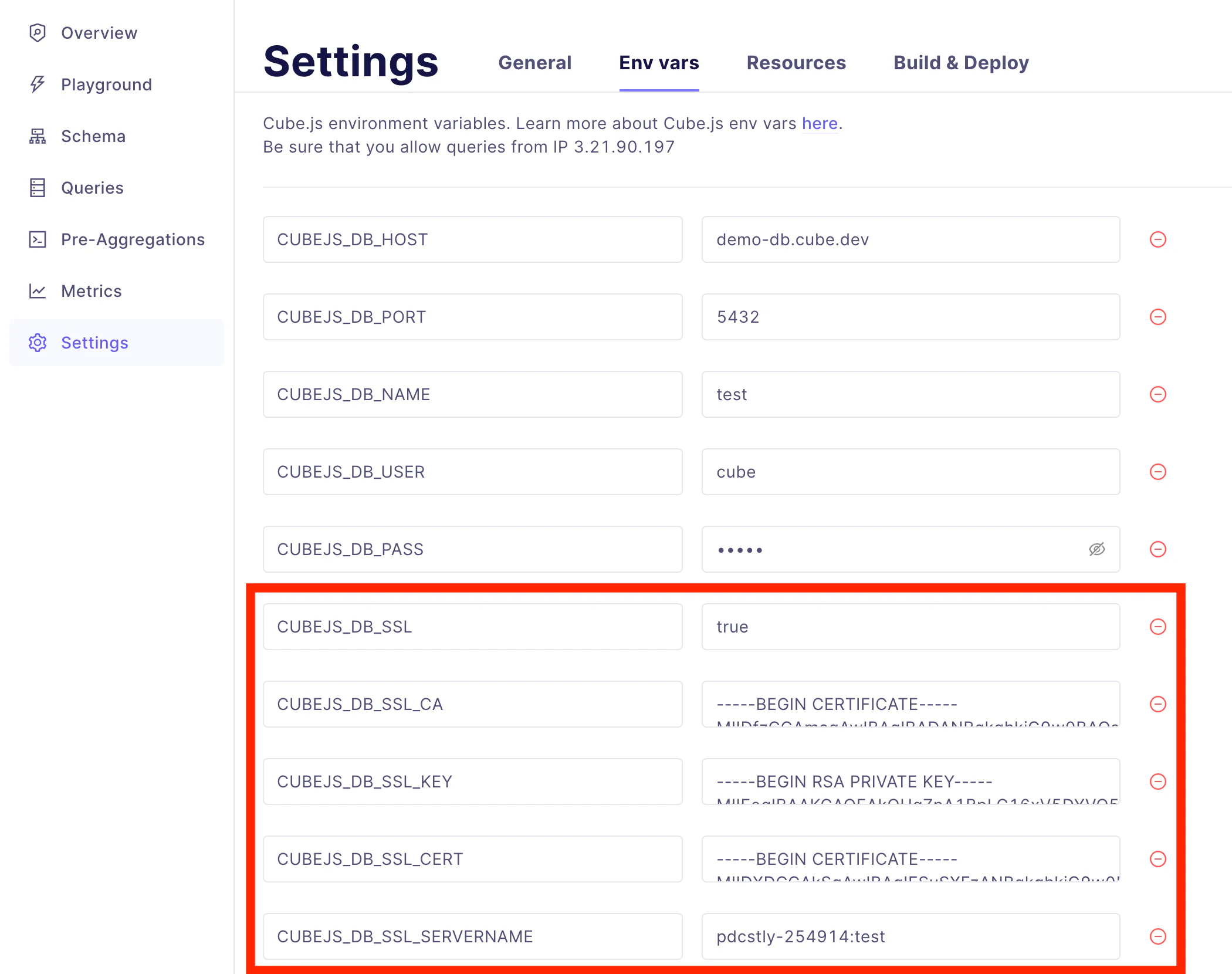Open the Resources tab

click(x=796, y=63)
